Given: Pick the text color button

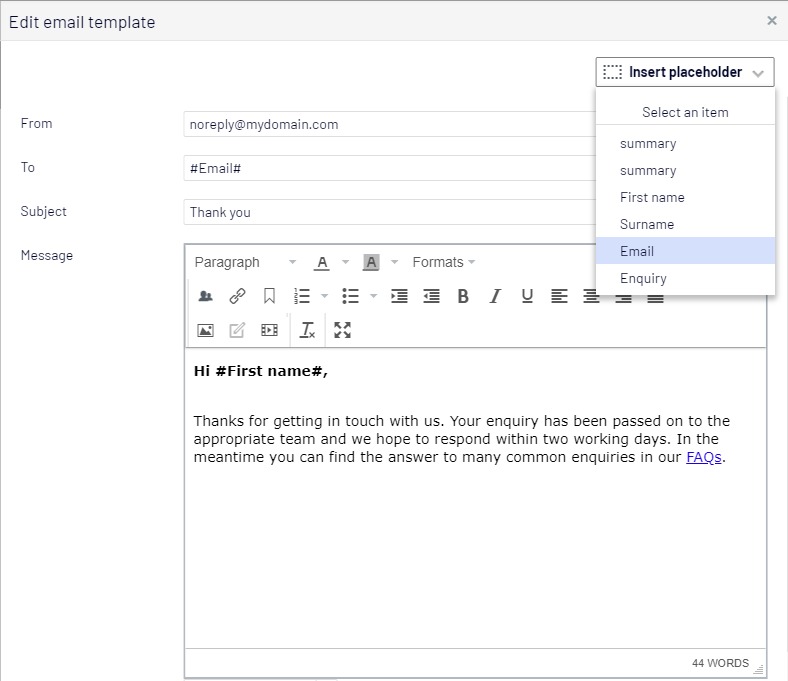Looking at the screenshot, I should point(322,262).
